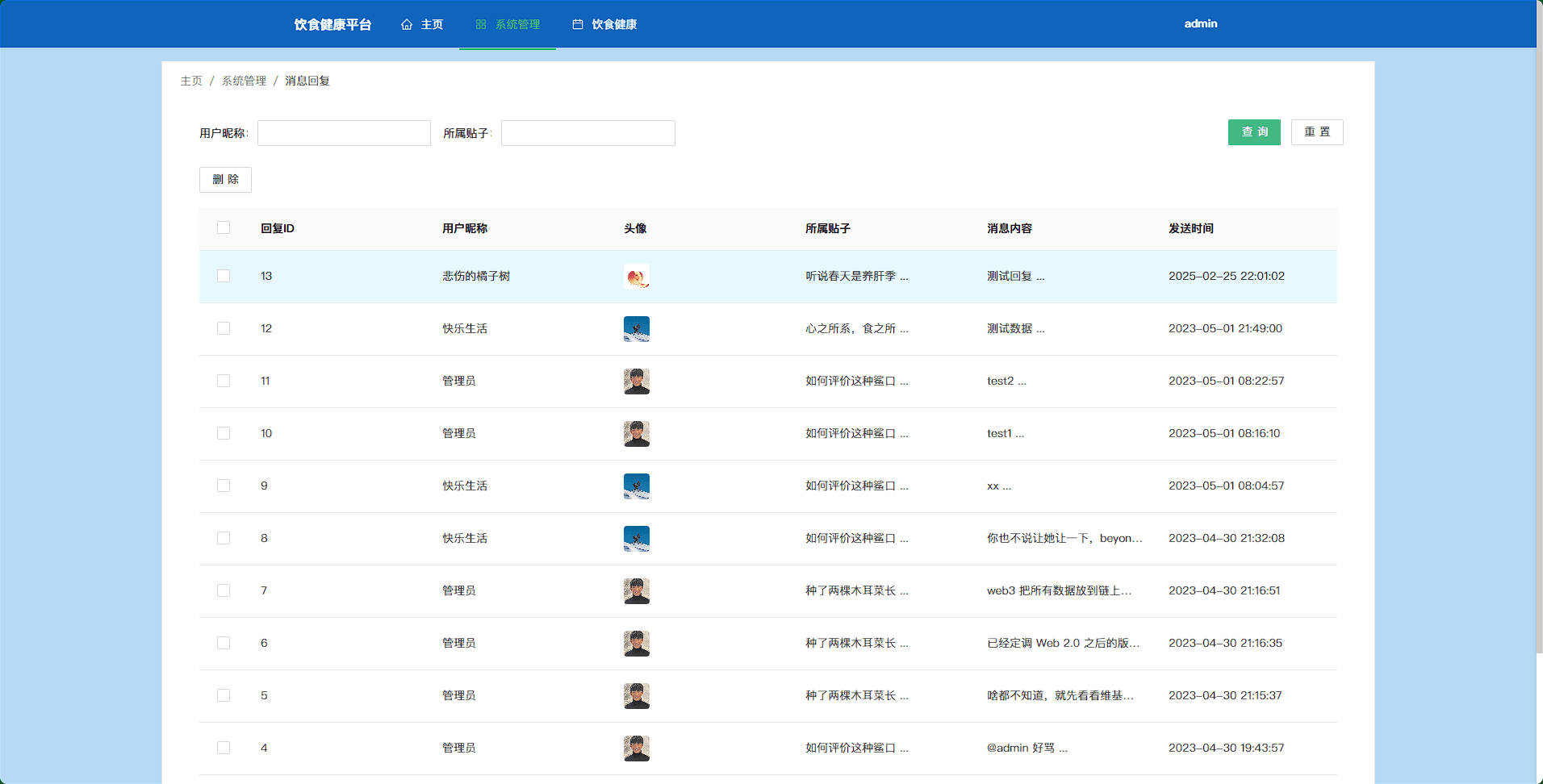
Task: Open the 饮食健康 top menu
Action: pos(604,24)
